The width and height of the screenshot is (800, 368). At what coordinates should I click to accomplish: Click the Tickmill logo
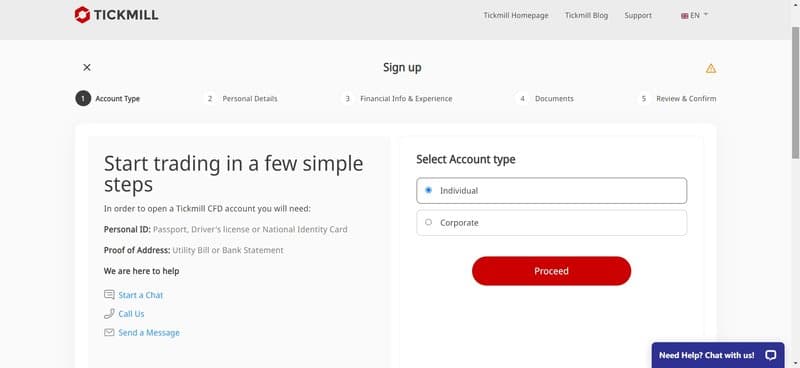click(x=116, y=15)
